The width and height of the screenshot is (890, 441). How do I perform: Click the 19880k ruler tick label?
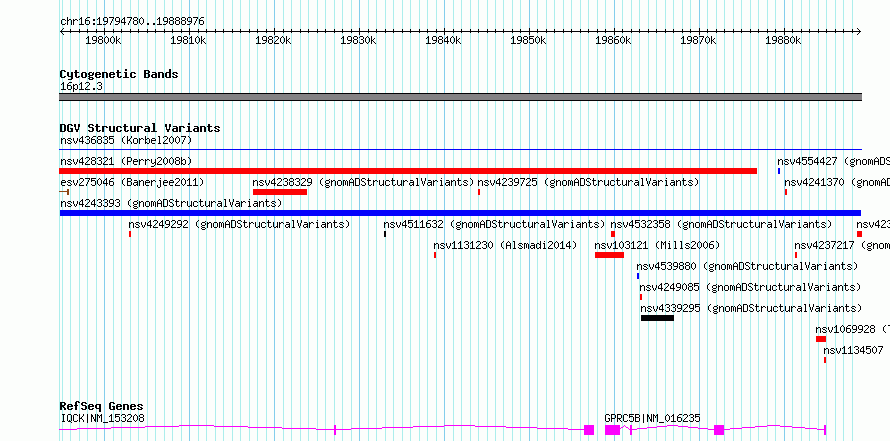click(783, 41)
